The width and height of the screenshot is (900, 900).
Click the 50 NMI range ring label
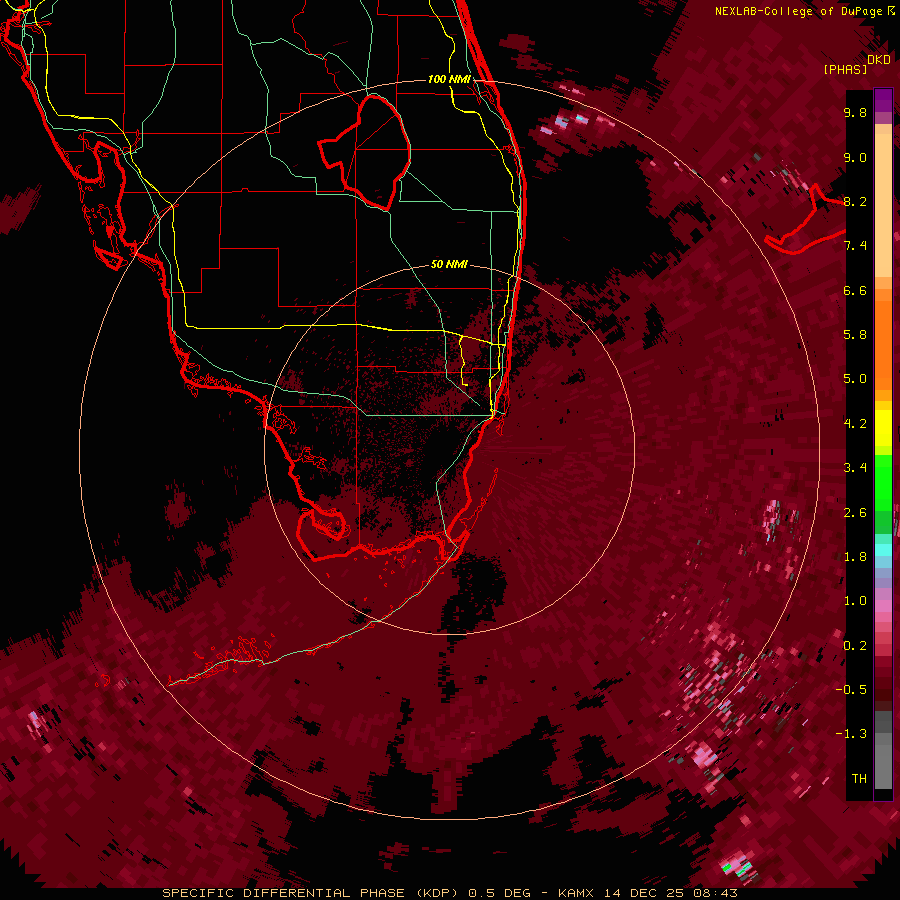[449, 264]
